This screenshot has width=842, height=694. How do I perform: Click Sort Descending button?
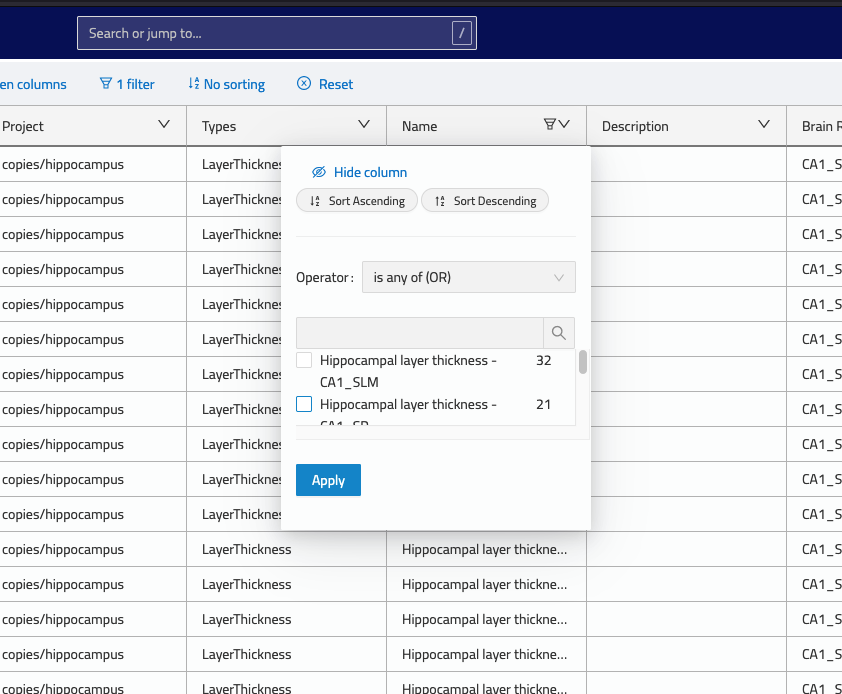(x=485, y=200)
